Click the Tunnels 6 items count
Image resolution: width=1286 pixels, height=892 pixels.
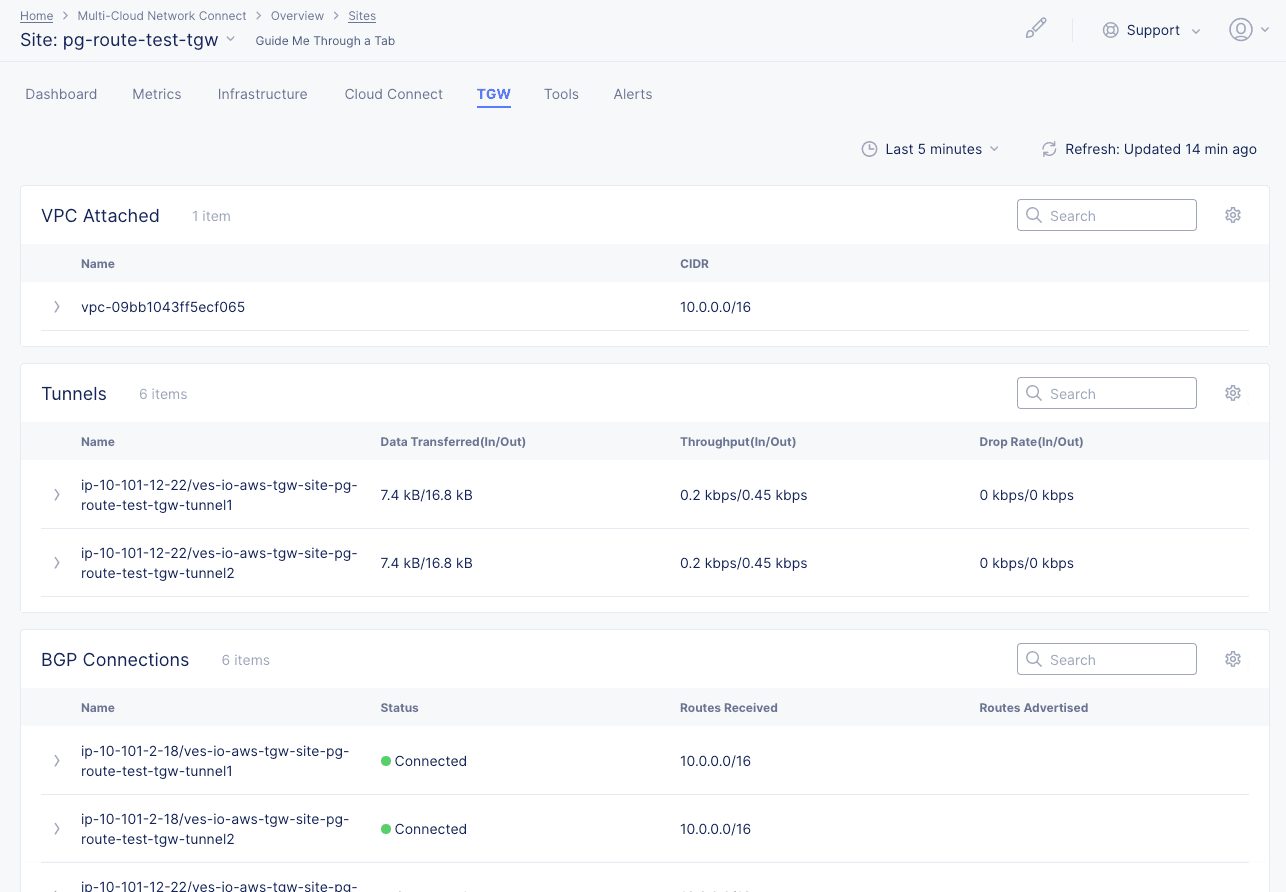click(x=163, y=394)
